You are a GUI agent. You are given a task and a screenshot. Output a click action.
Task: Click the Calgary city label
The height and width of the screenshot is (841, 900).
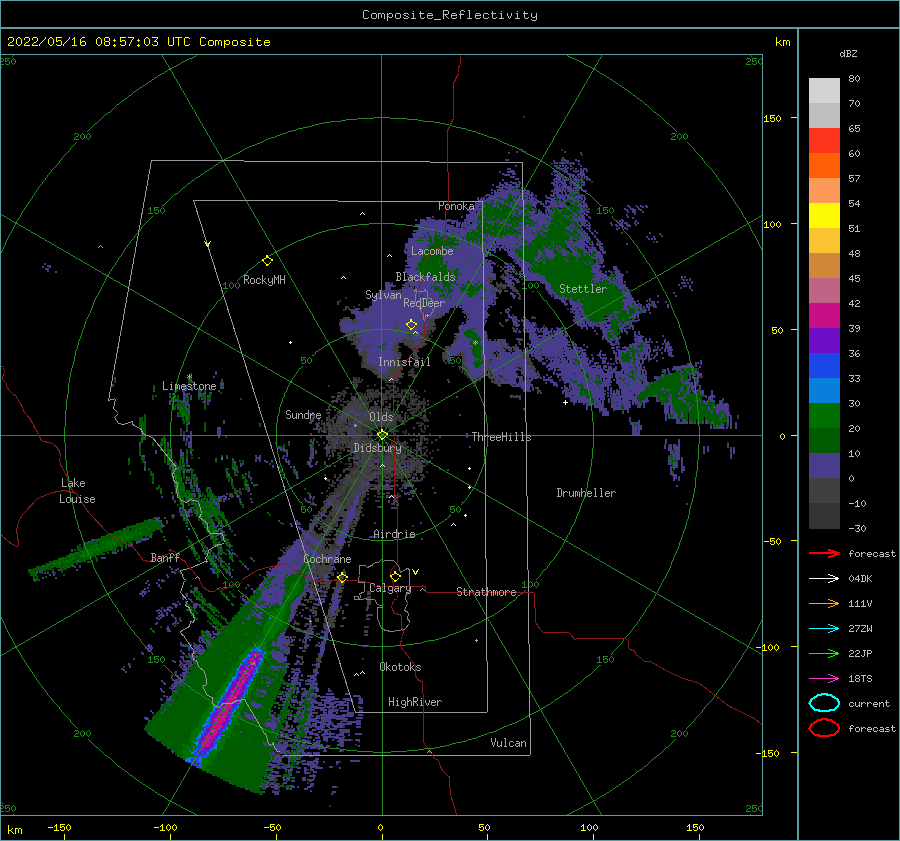coord(390,588)
